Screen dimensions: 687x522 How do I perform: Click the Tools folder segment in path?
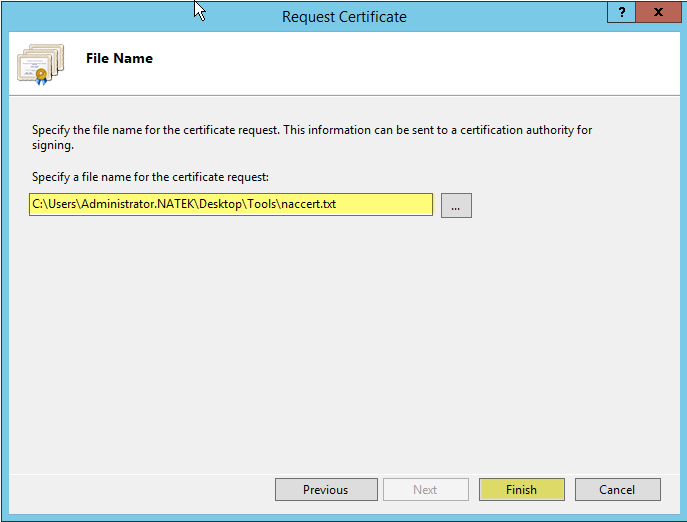point(262,204)
